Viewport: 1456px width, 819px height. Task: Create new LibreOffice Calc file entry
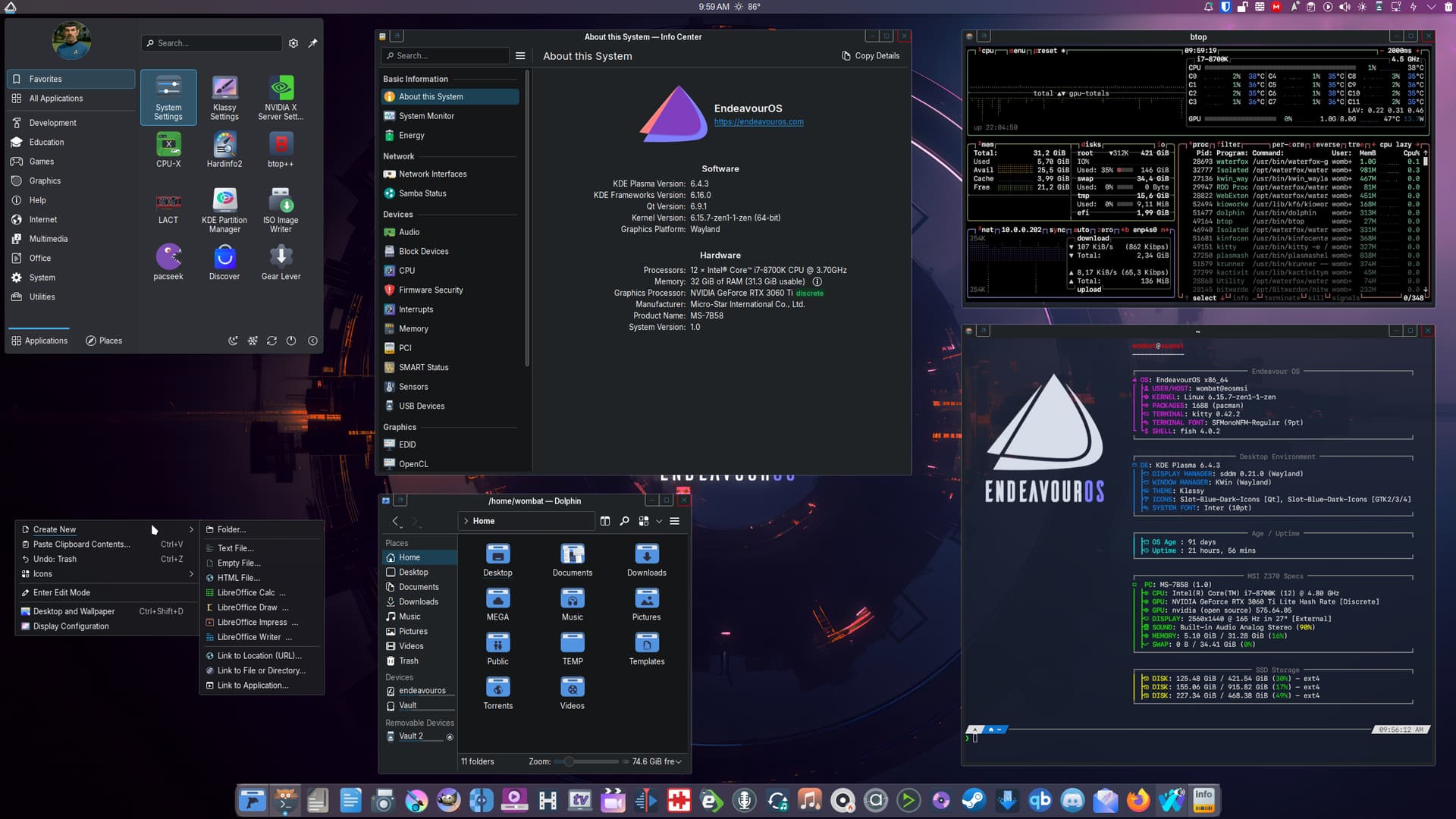(x=262, y=593)
